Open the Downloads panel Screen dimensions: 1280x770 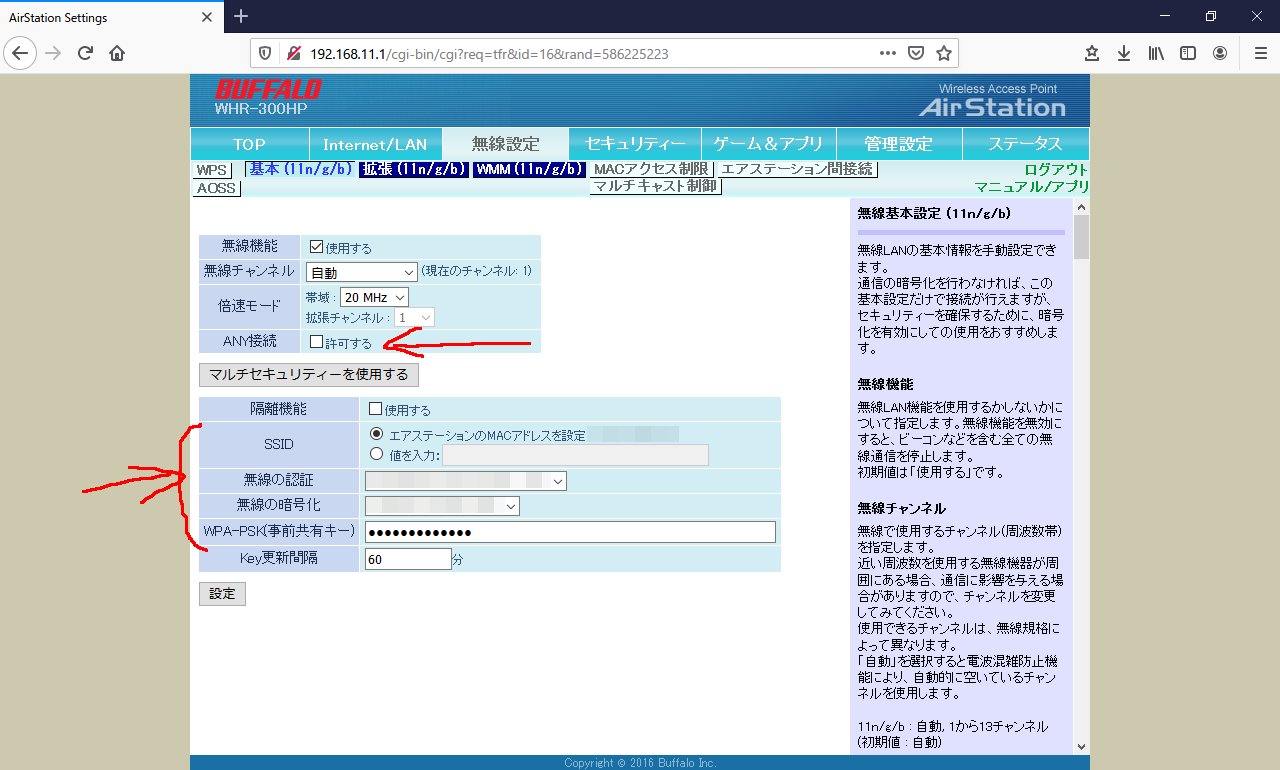pyautogui.click(x=1124, y=53)
